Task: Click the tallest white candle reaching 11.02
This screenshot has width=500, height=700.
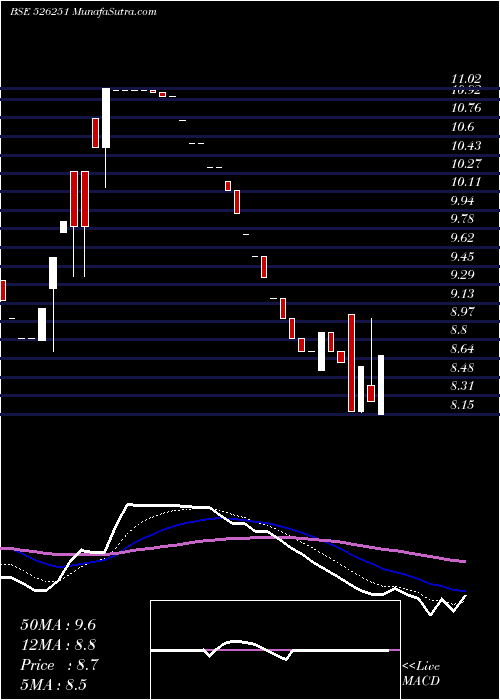Action: [x=106, y=118]
